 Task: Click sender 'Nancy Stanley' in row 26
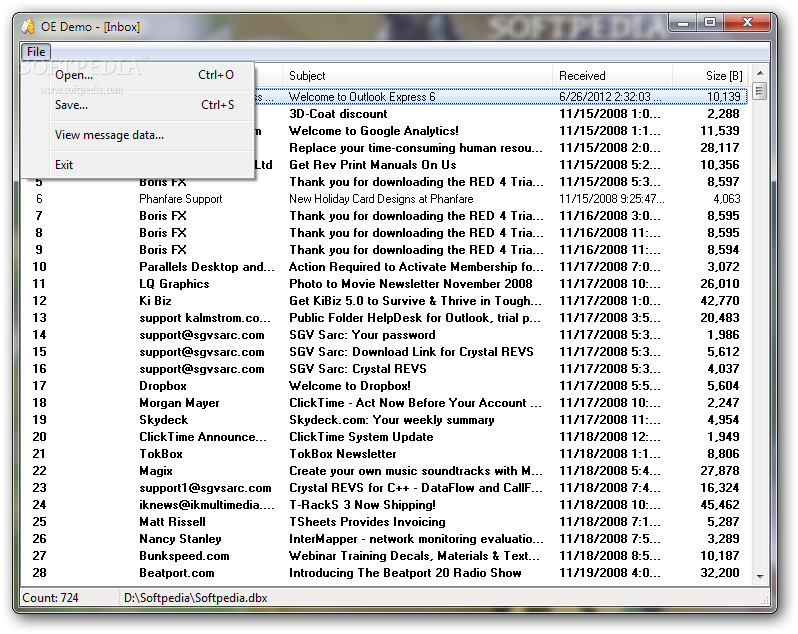(x=180, y=539)
